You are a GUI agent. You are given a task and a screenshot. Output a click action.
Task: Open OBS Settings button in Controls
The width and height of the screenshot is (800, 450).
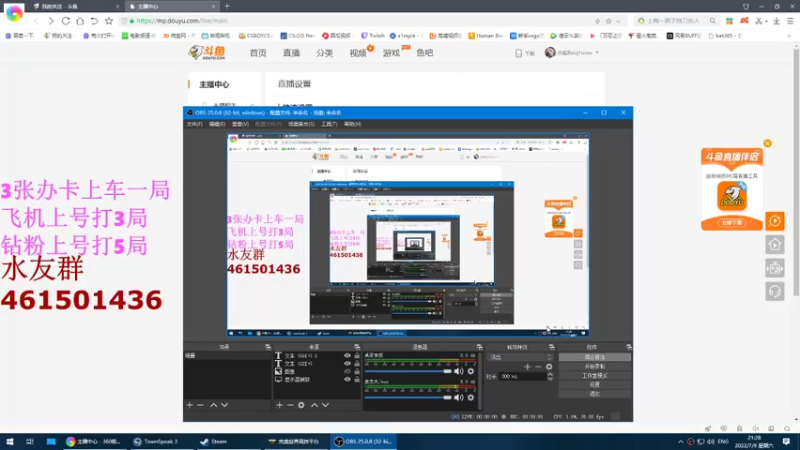click(x=595, y=385)
